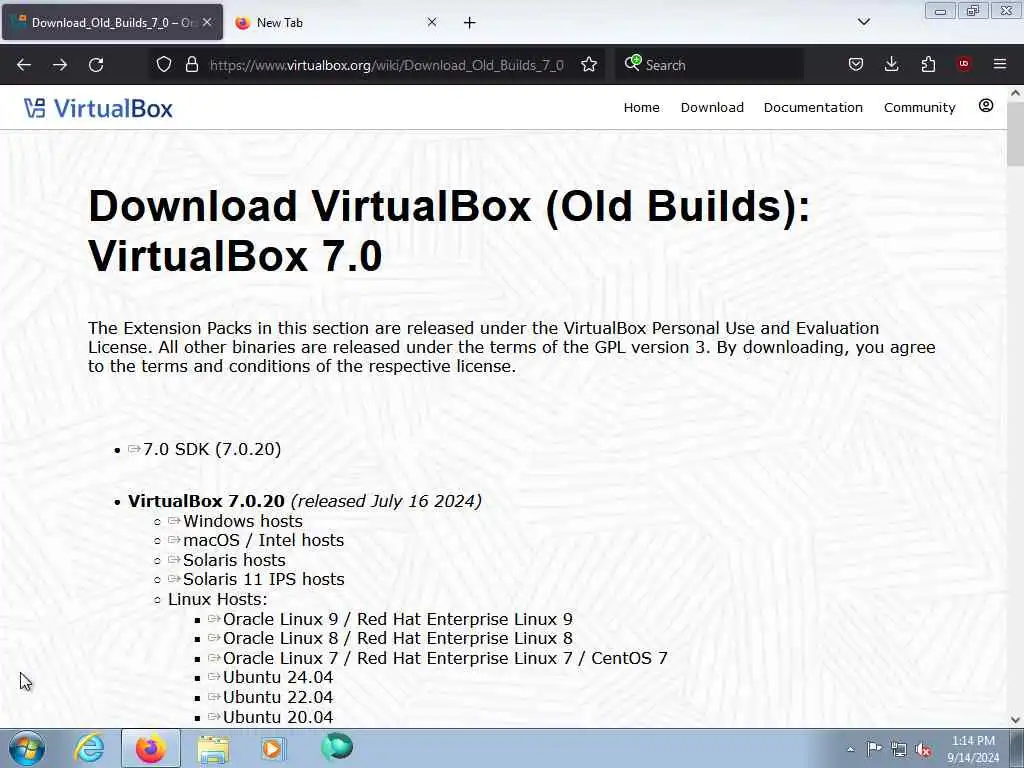Open the green round taskbar app

click(x=337, y=747)
